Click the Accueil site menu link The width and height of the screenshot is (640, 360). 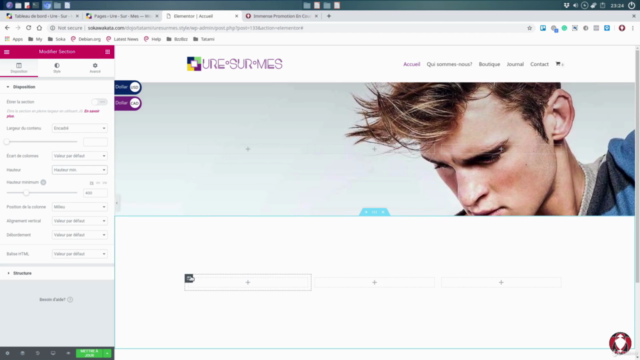(411, 64)
